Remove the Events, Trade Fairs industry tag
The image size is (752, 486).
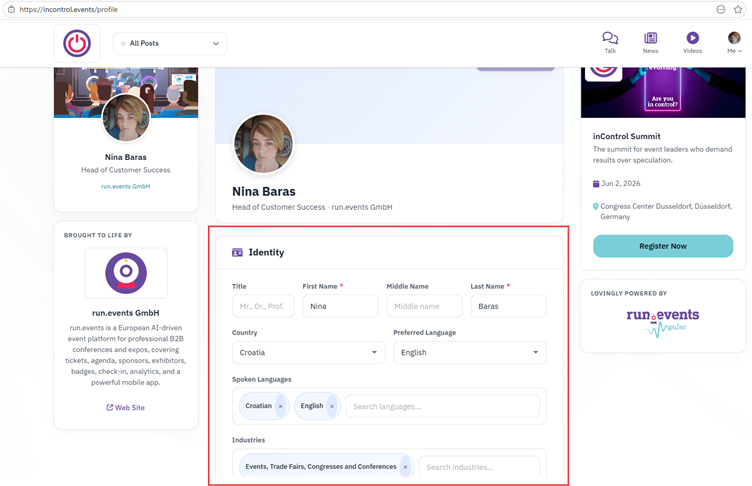(x=405, y=467)
